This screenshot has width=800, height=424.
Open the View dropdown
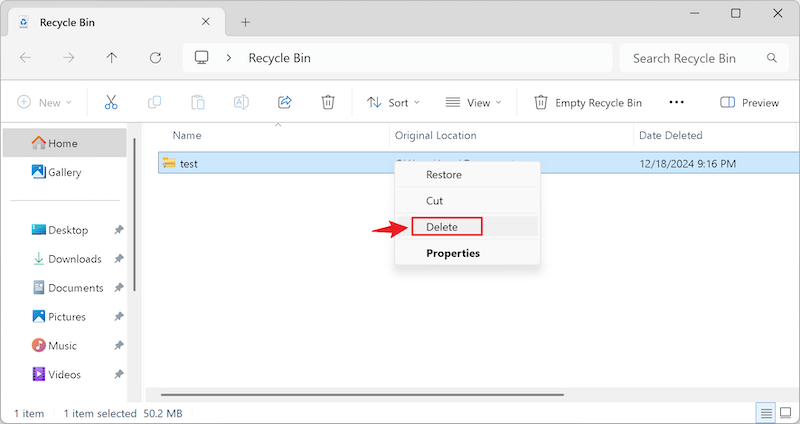pyautogui.click(x=473, y=103)
